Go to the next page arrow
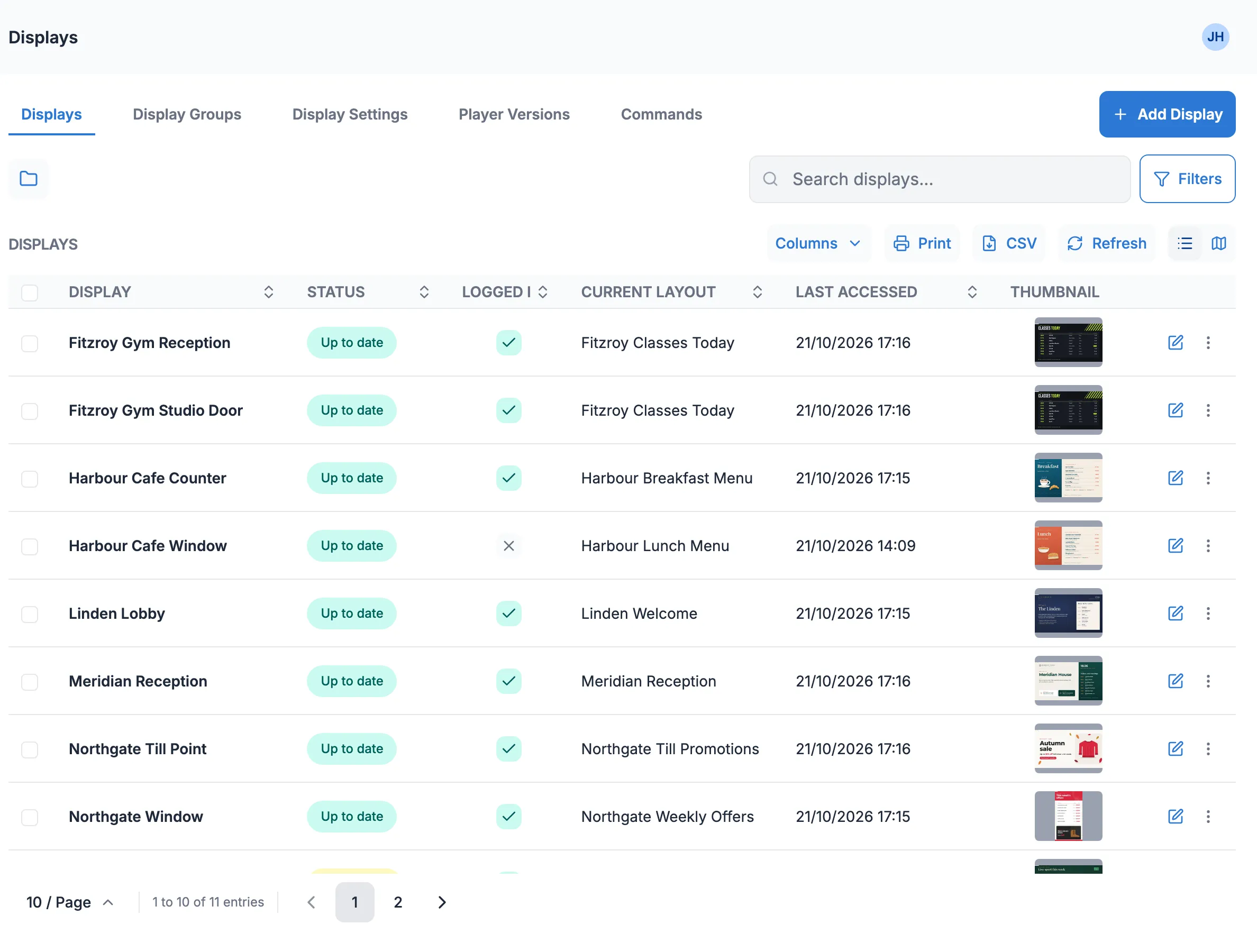This screenshot has width=1257, height=952. click(442, 902)
